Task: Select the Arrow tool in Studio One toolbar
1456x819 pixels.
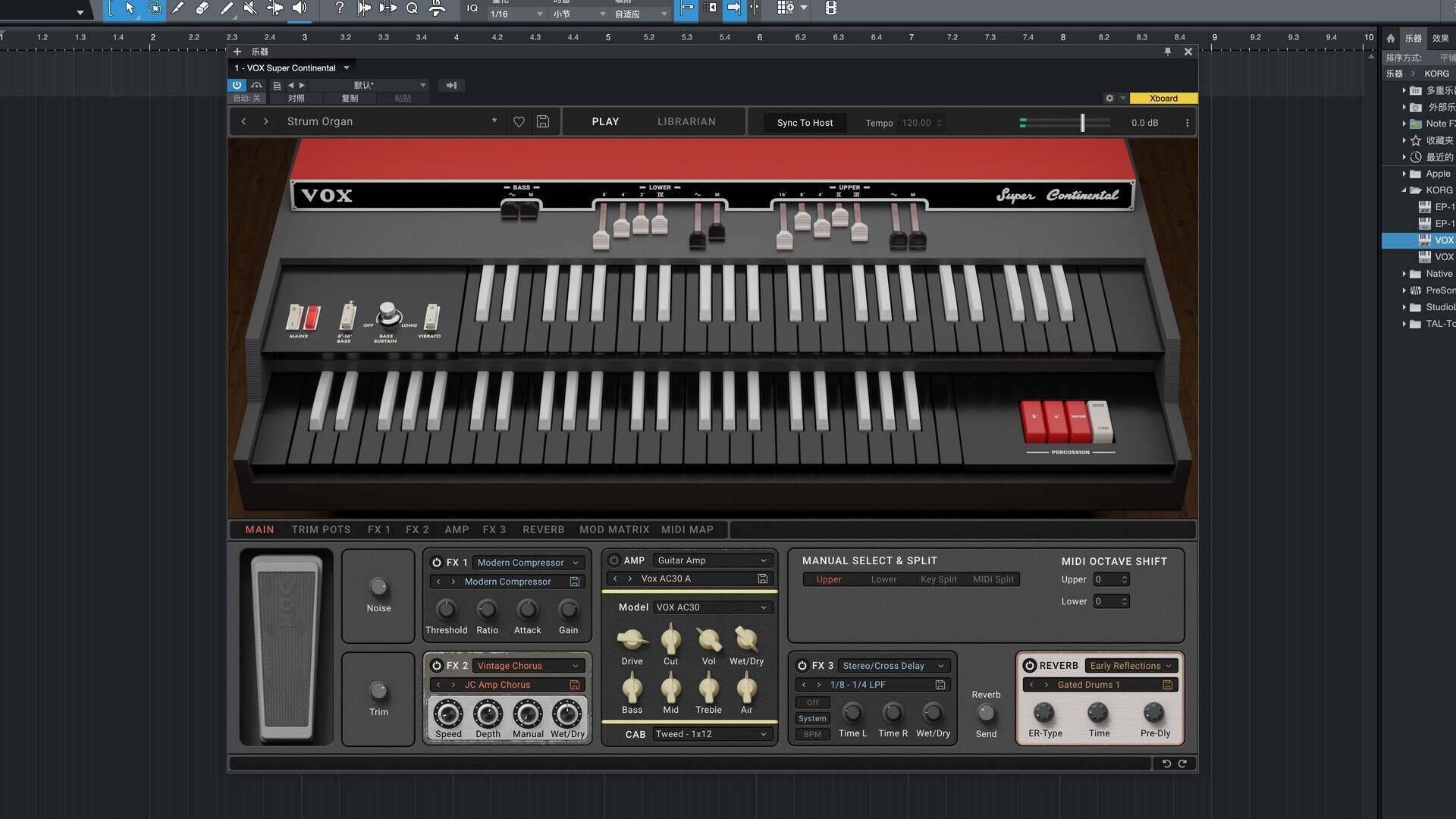Action: (130, 8)
